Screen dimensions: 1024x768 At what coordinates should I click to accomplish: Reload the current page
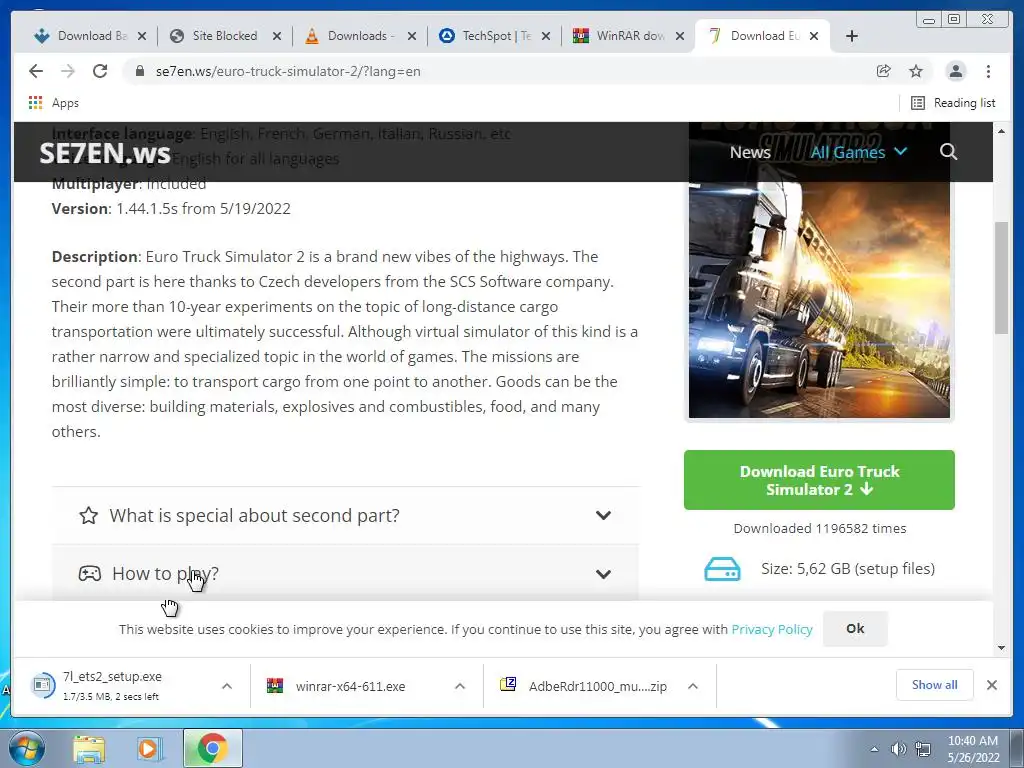100,71
